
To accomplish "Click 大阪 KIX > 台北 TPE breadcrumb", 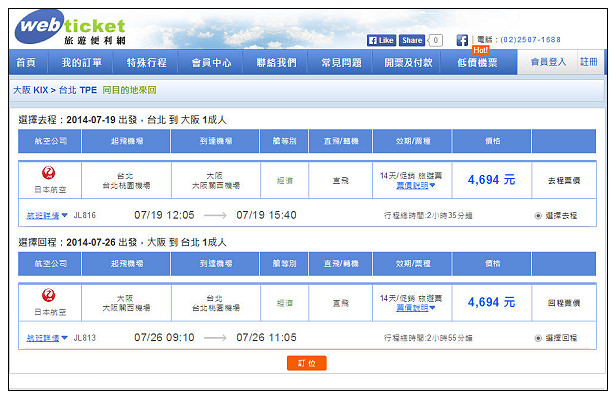I will coord(55,90).
